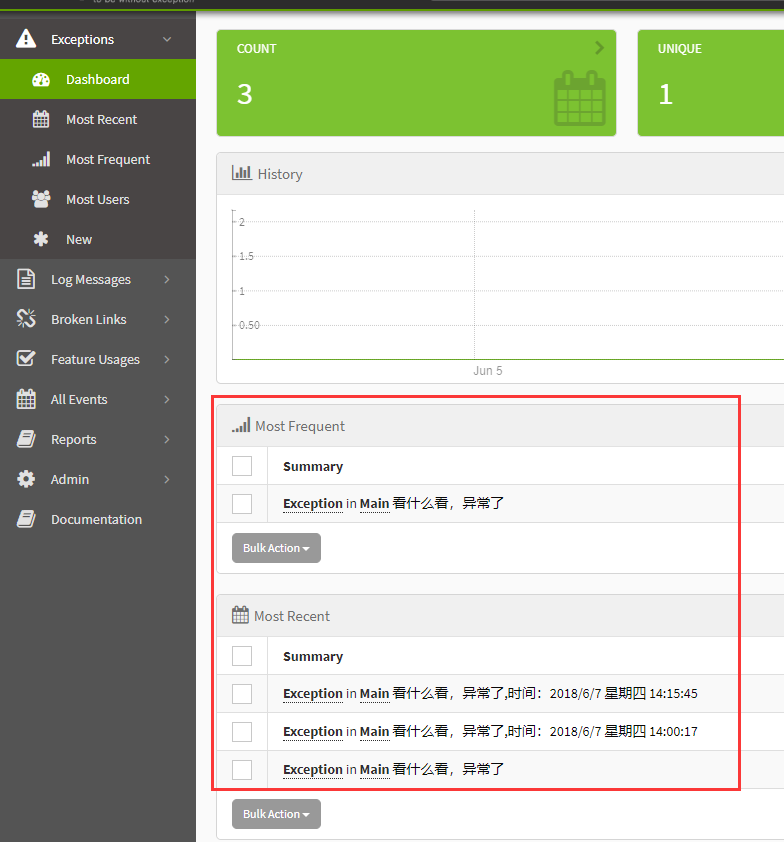Click Summary column header in Most Recent

coord(313,657)
